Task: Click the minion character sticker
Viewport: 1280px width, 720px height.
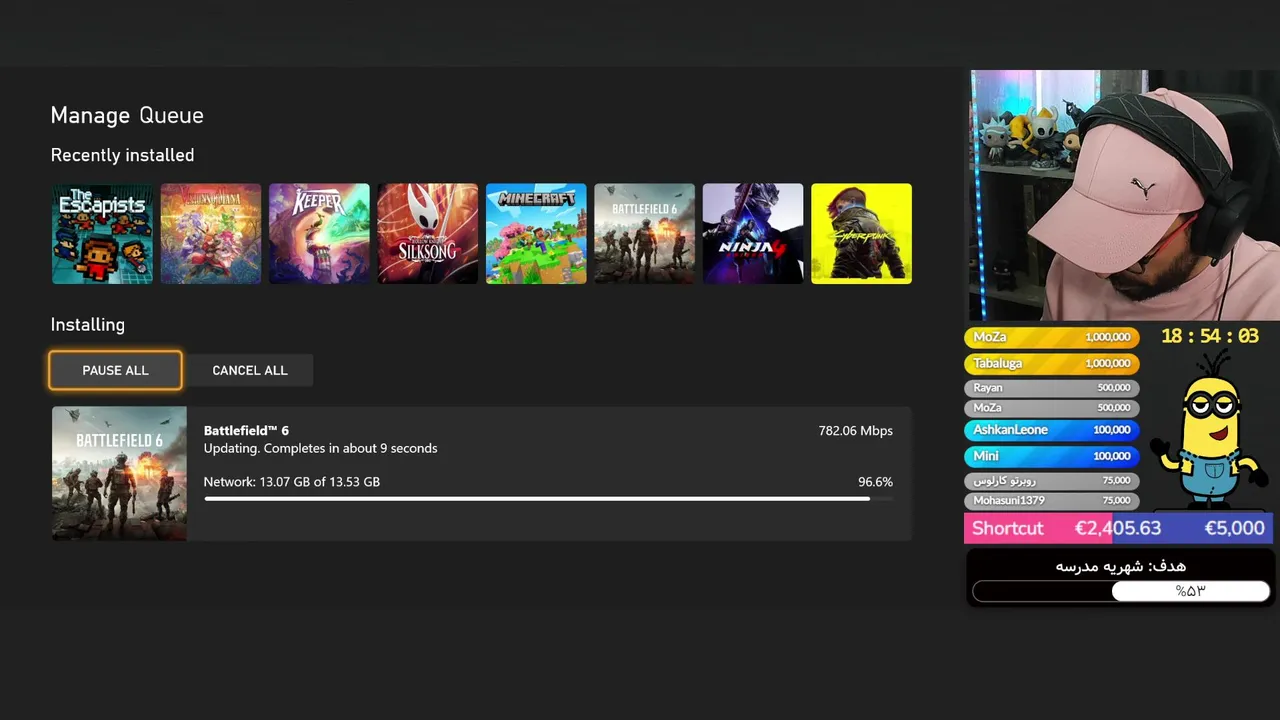Action: 1208,432
